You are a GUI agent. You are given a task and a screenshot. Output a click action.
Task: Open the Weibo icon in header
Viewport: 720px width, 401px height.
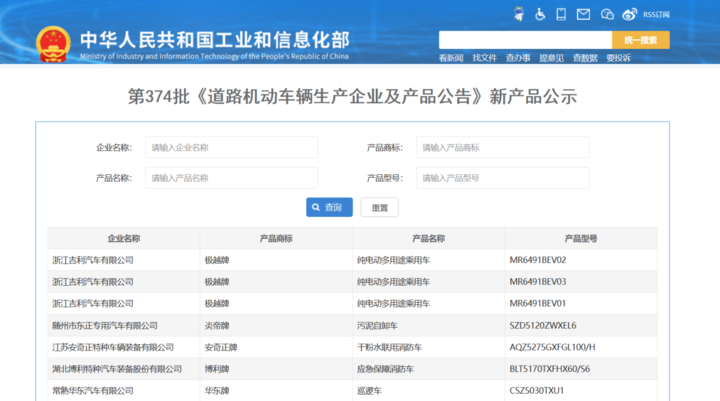[x=630, y=14]
